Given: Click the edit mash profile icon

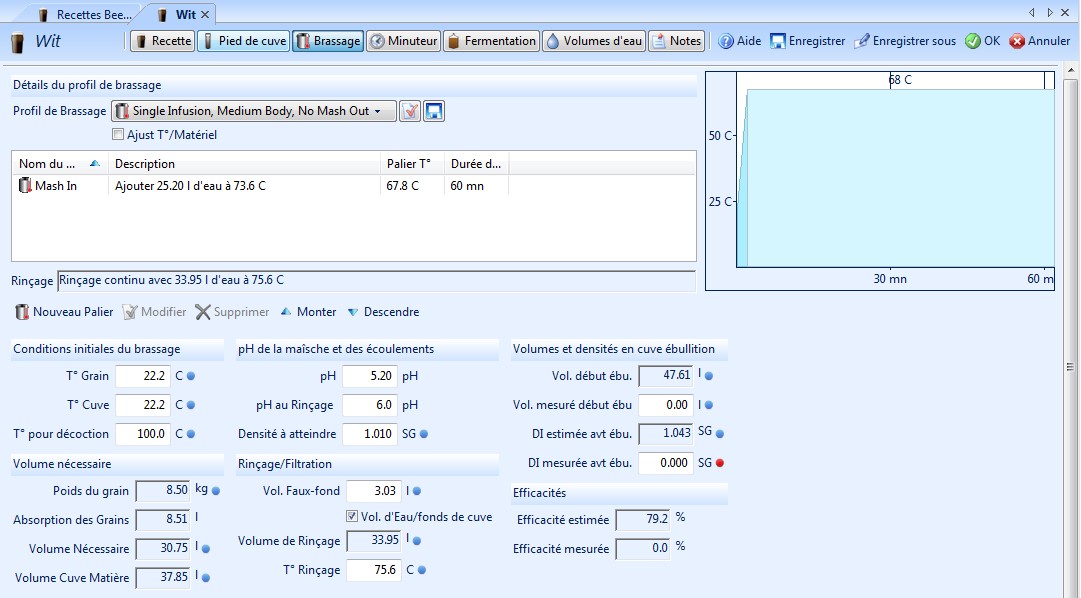Looking at the screenshot, I should coord(410,111).
